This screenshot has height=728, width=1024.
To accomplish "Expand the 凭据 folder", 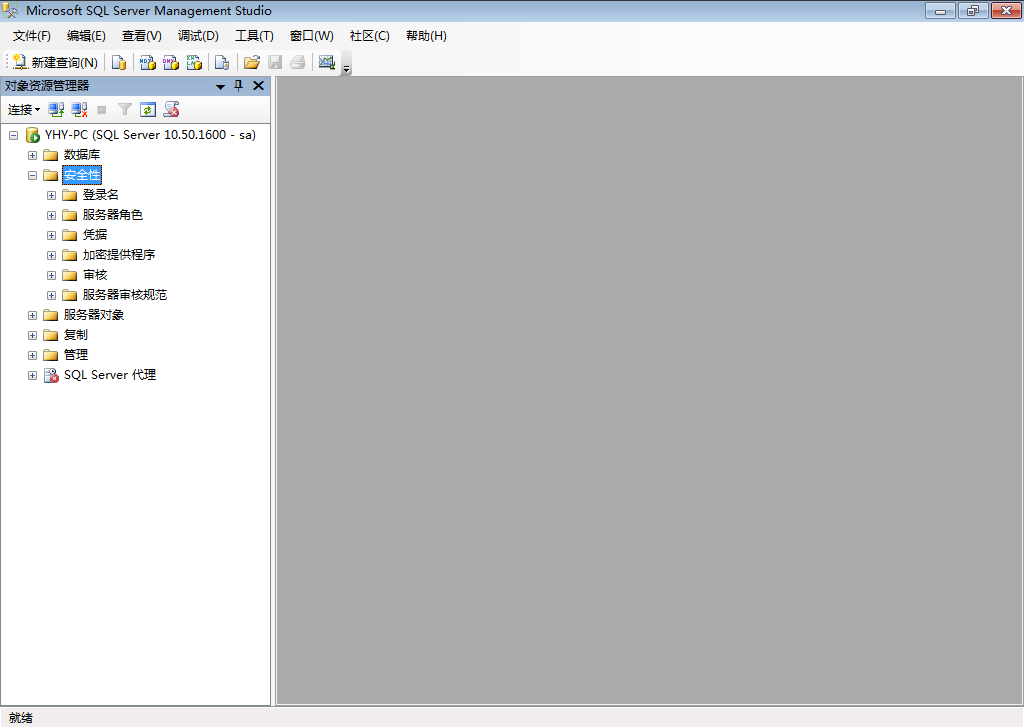I will pos(51,235).
